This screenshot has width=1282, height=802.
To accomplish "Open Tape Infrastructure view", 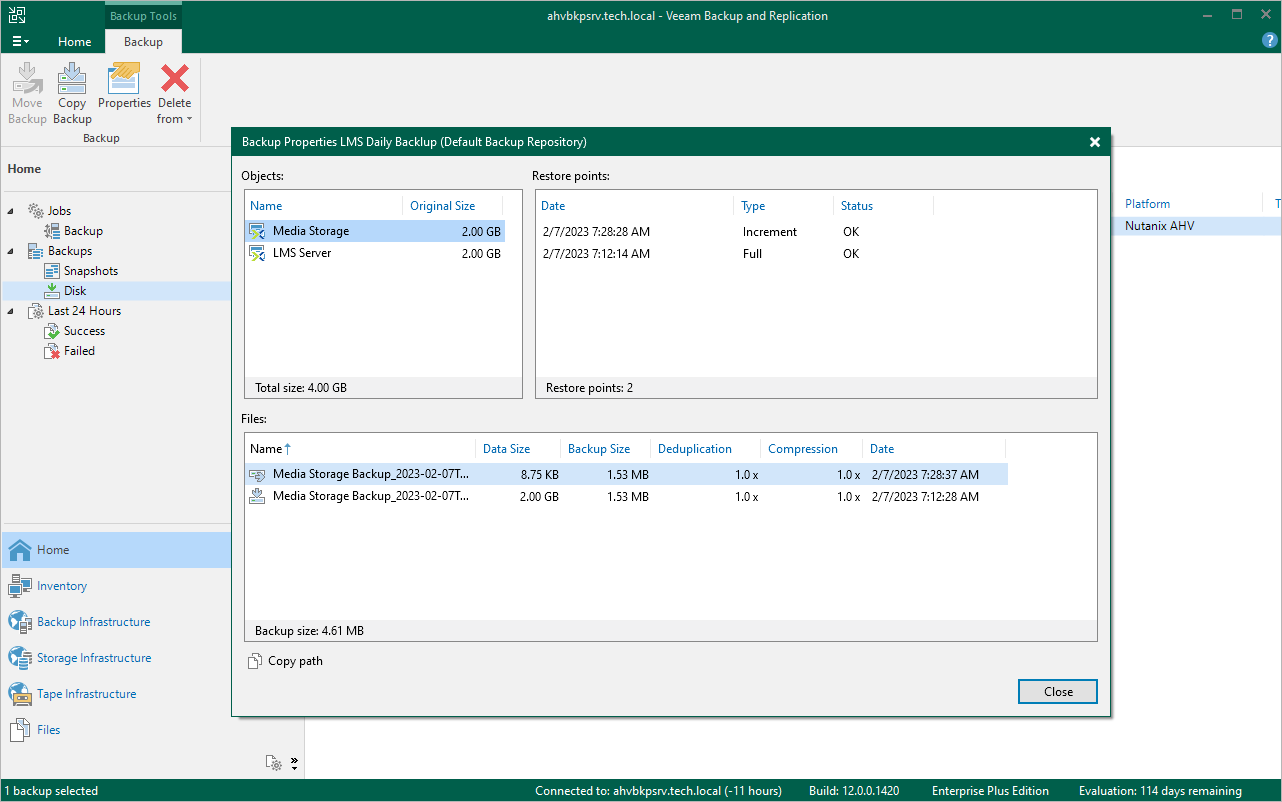I will [86, 694].
